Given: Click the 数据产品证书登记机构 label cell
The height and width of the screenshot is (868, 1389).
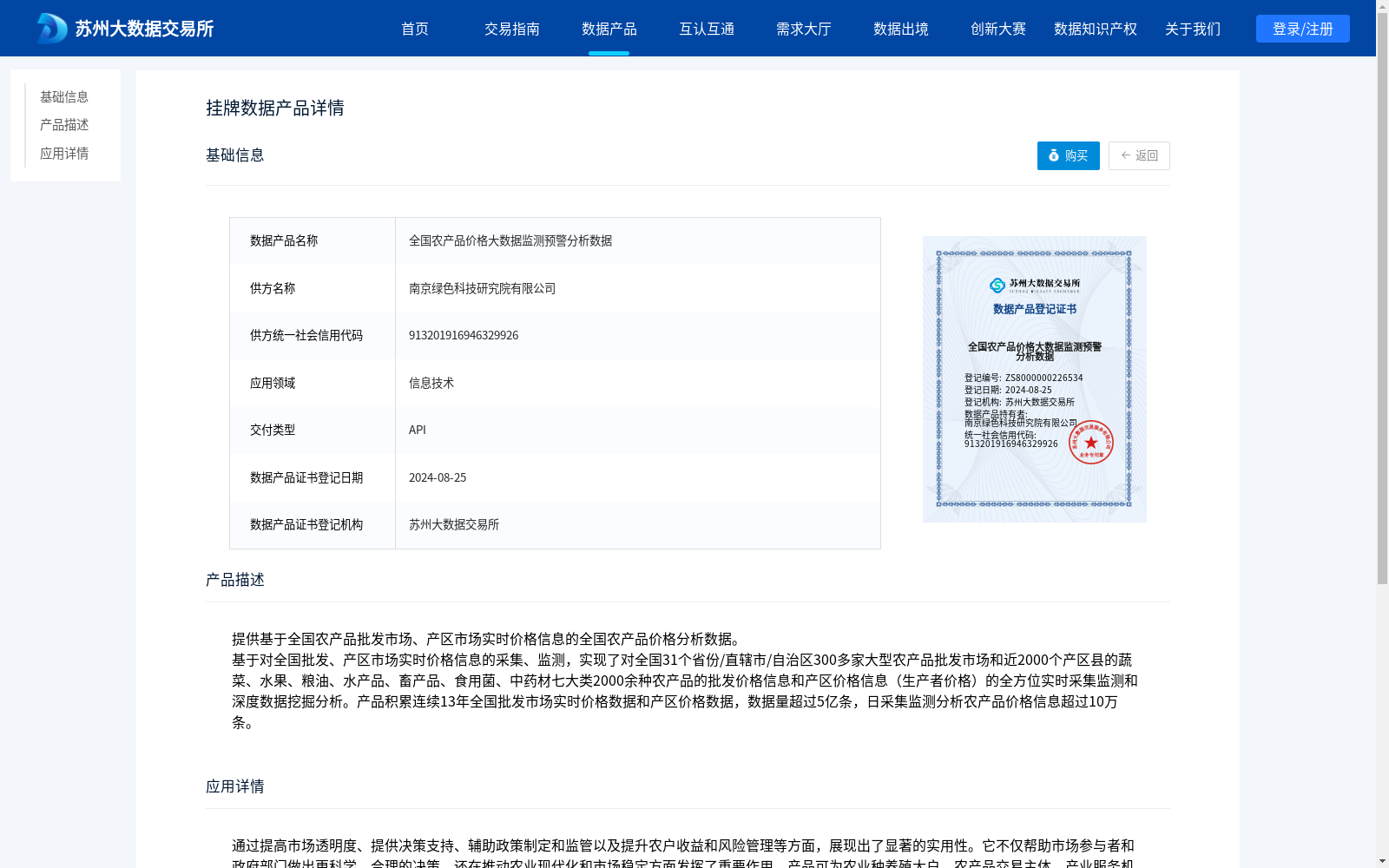Looking at the screenshot, I should point(313,525).
